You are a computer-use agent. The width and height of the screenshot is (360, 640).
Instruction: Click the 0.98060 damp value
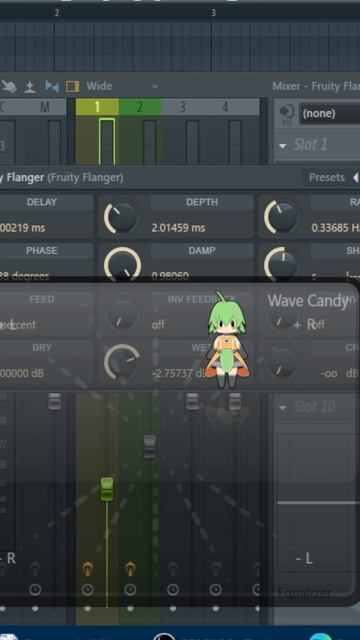[170, 276]
